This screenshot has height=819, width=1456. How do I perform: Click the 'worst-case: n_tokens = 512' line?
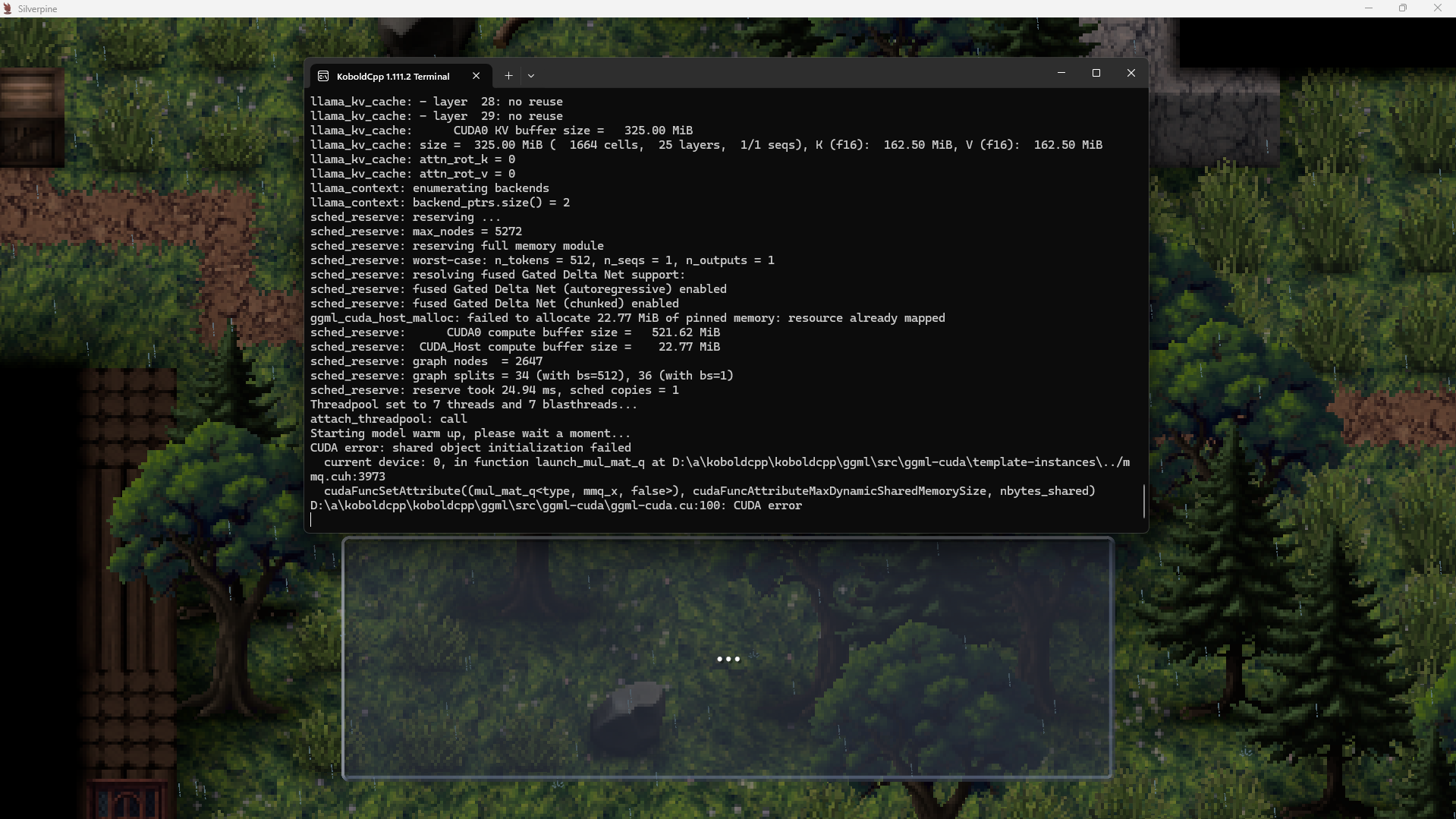tap(542, 260)
